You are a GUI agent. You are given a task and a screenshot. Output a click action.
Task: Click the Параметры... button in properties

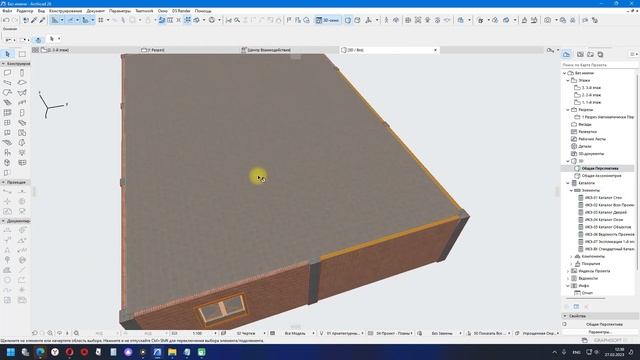[600, 332]
